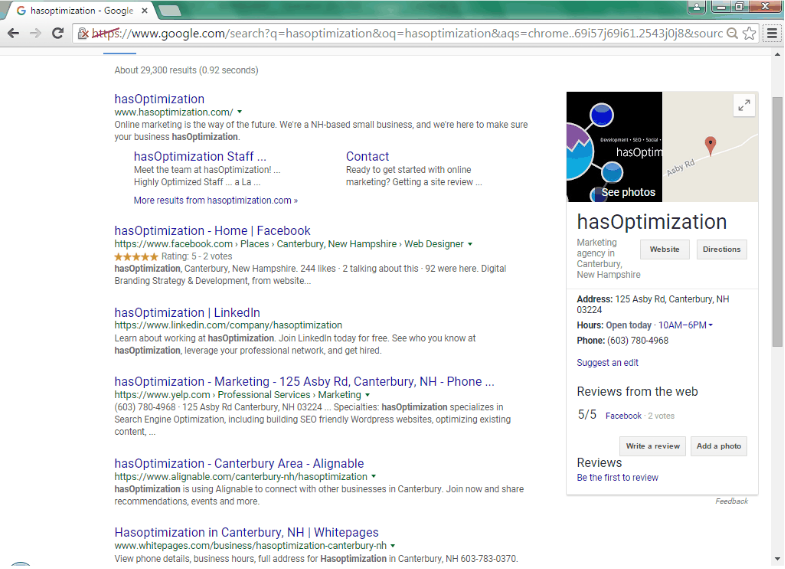Click the phone number (603) 780-4968
The height and width of the screenshot is (569, 785).
[x=637, y=341]
